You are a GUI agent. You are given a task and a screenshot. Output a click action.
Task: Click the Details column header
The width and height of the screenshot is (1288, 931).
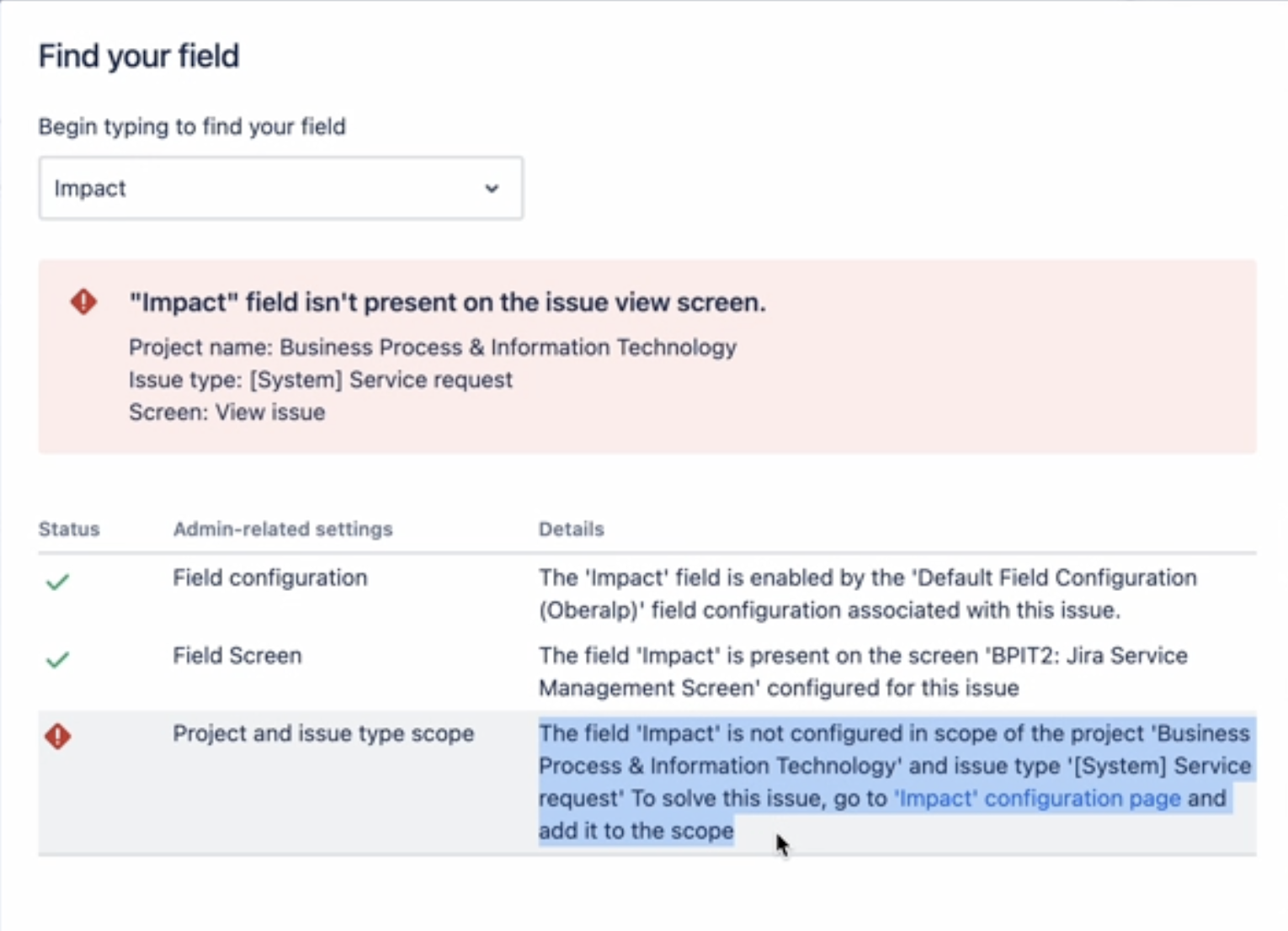[x=571, y=529]
